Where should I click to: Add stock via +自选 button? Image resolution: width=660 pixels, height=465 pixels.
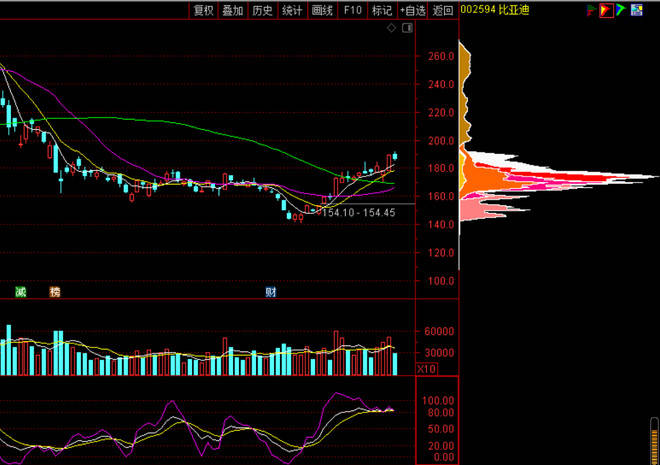click(x=413, y=10)
